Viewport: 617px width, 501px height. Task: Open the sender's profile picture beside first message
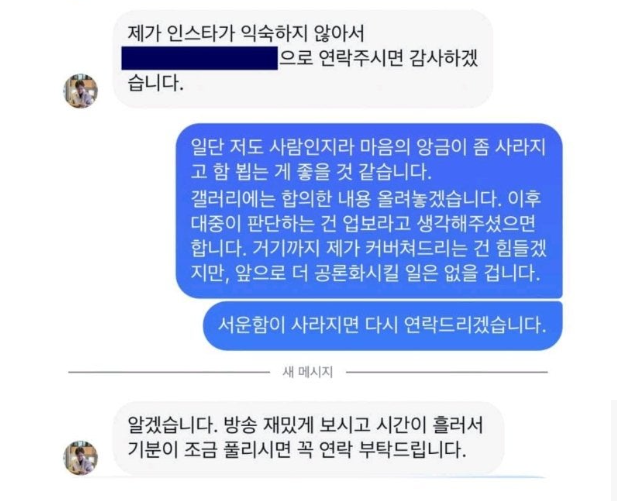click(81, 91)
